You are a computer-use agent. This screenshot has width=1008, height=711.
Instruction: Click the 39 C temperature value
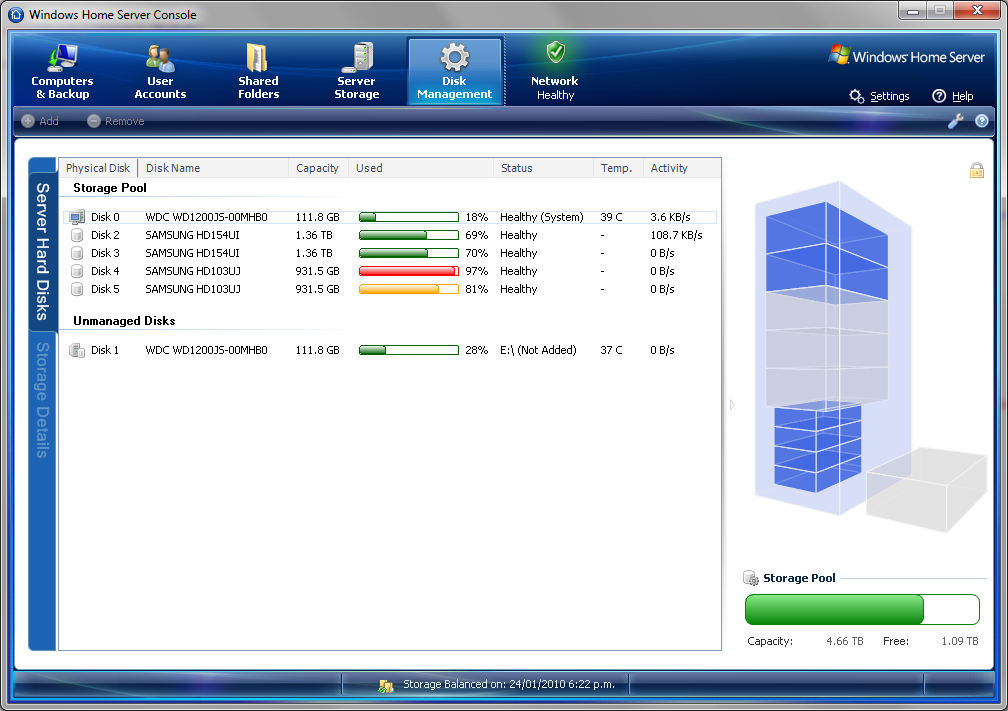611,217
